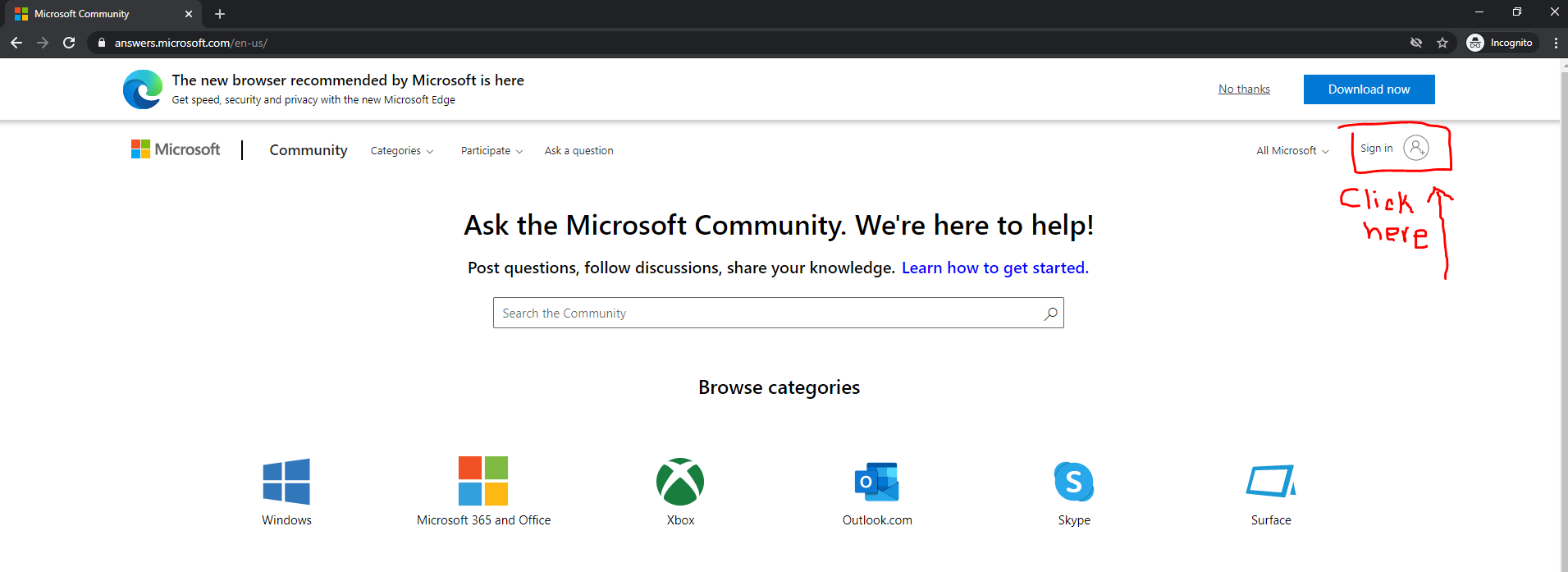1568x572 pixels.
Task: Open the Microsoft 365 and Office category icon
Action: [x=483, y=481]
